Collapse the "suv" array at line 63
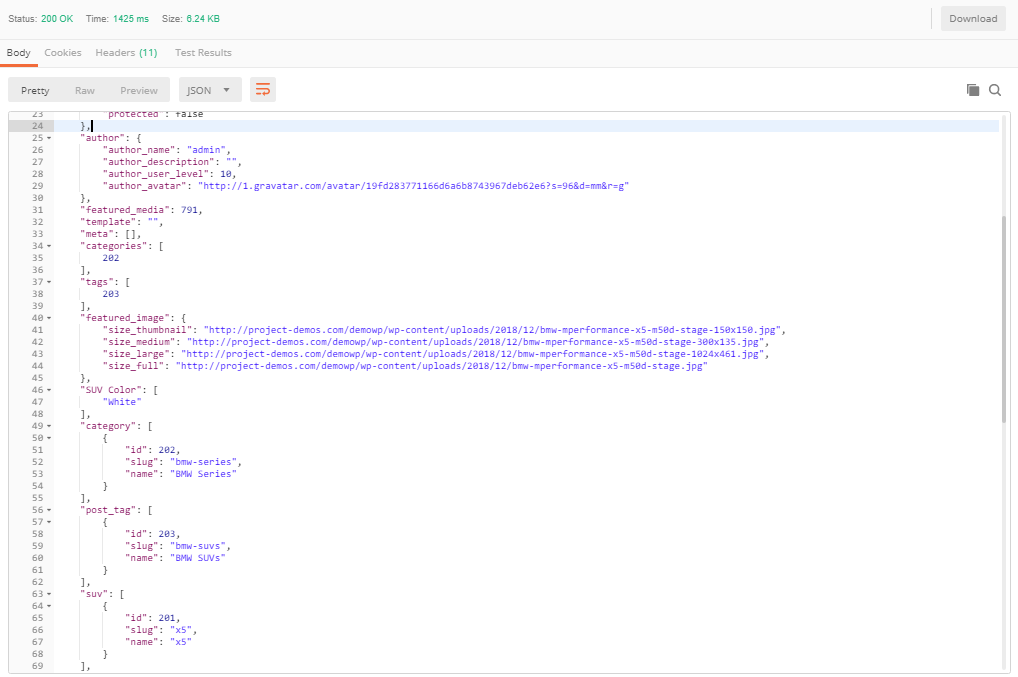 [49, 594]
